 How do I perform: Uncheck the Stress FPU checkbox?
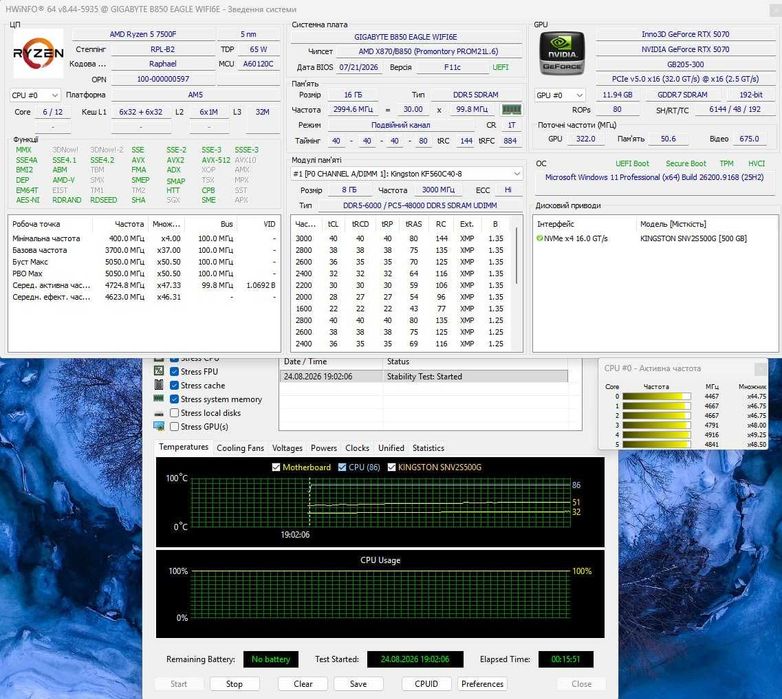[175, 371]
